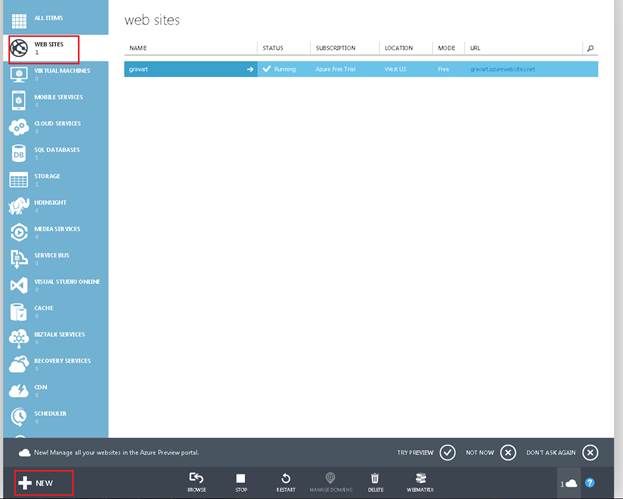Choose Don't Ask Again button

590,453
